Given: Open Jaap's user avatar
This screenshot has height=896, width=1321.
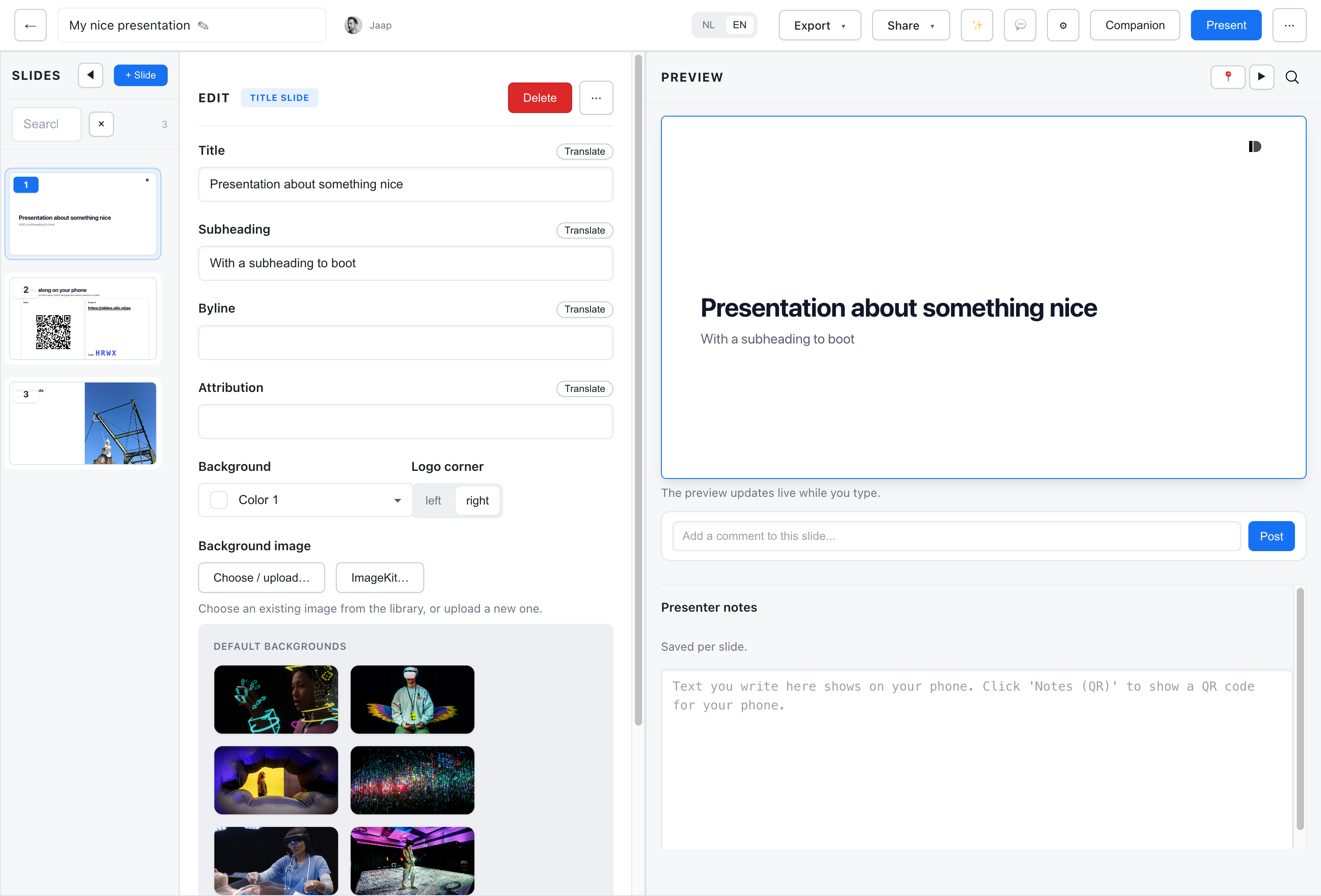Looking at the screenshot, I should click(353, 26).
